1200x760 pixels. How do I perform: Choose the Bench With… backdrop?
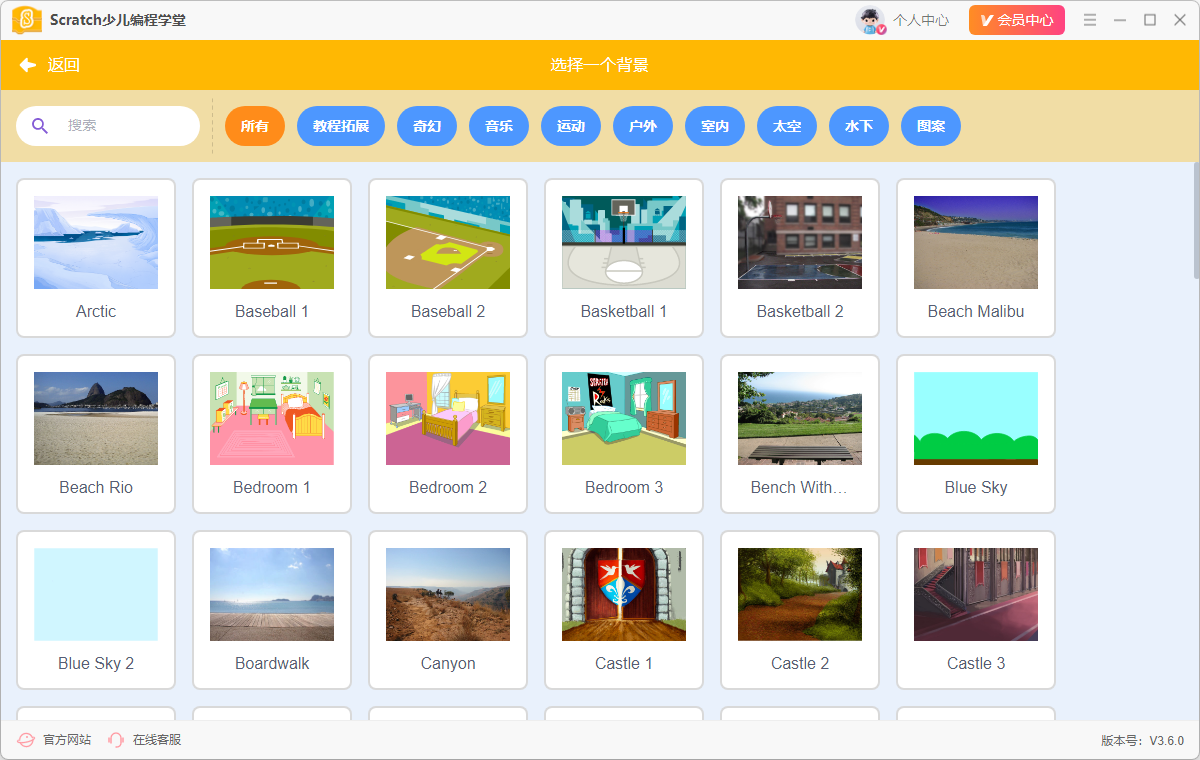800,434
